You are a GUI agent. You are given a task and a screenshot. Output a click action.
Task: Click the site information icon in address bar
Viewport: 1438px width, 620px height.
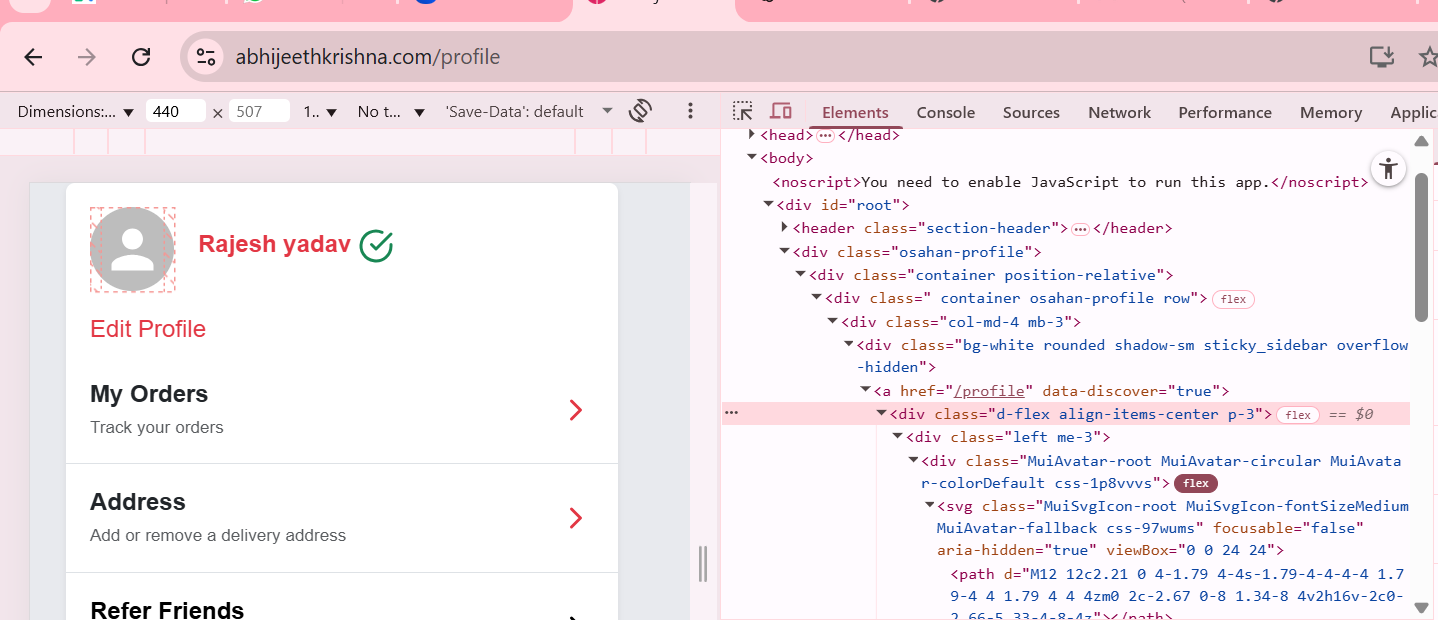pyautogui.click(x=205, y=57)
